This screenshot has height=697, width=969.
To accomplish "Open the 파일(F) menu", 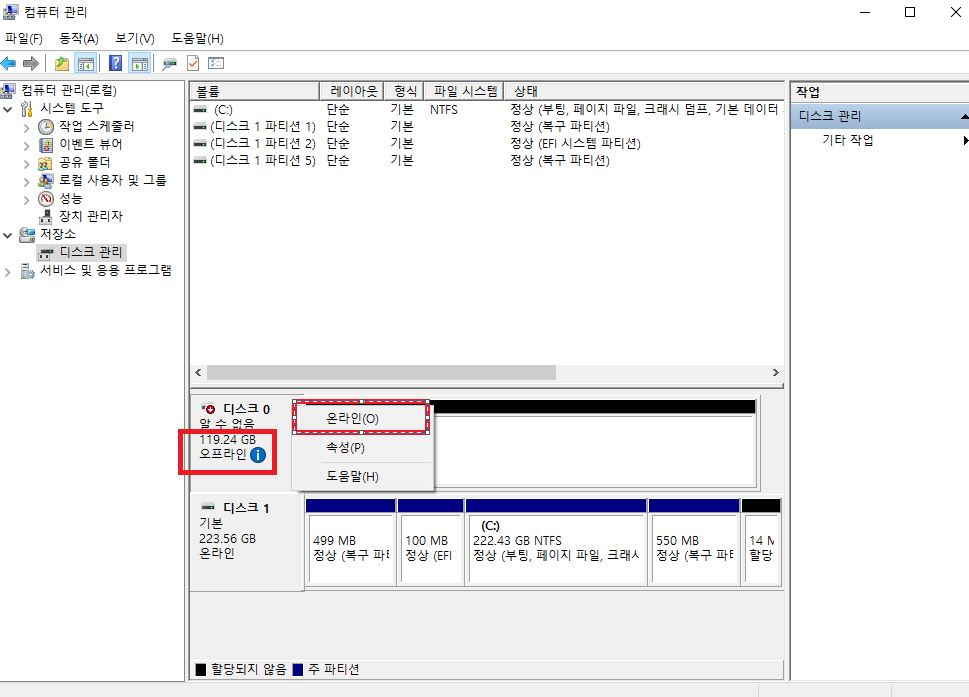I will 23,38.
